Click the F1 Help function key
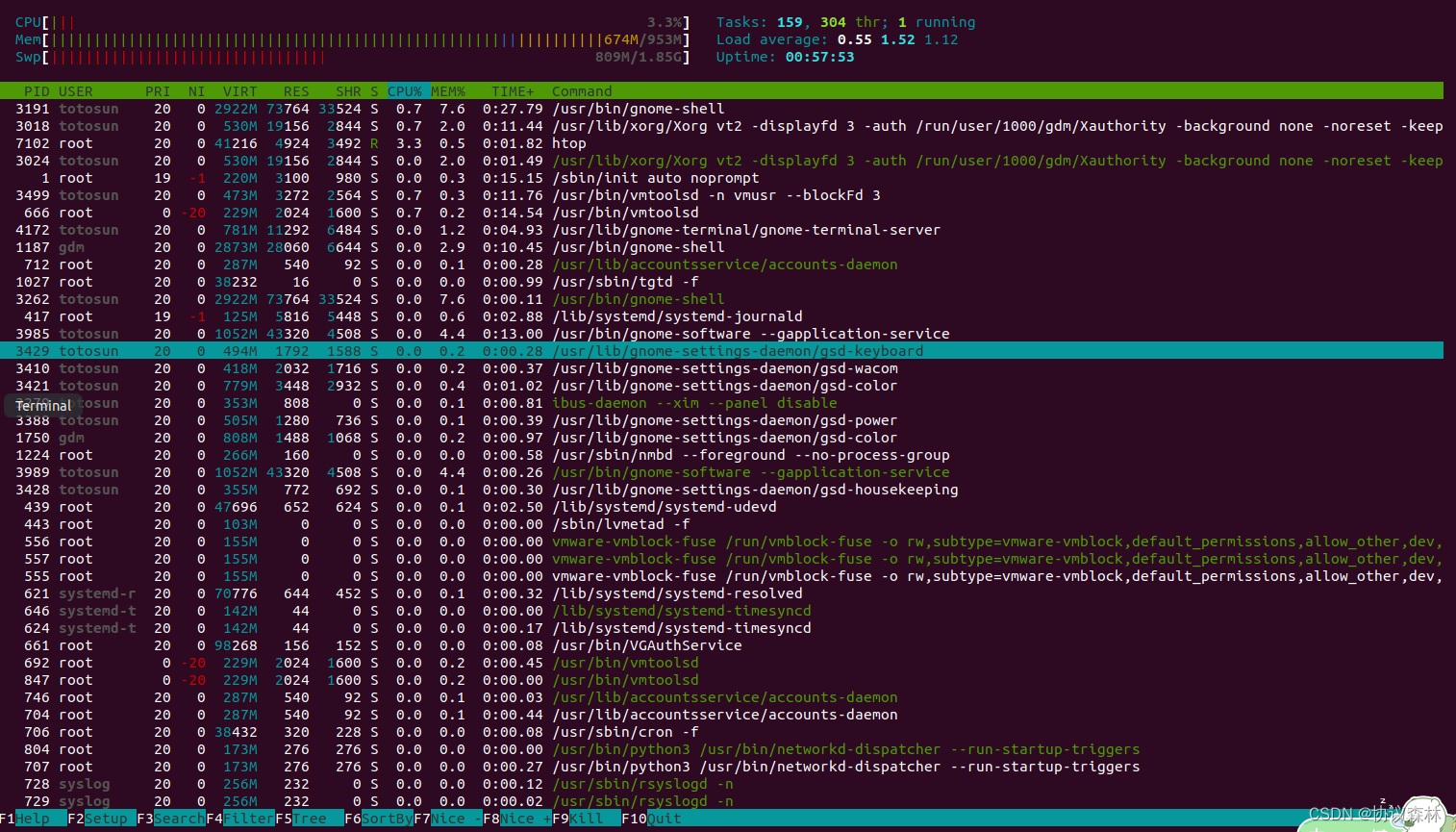This screenshot has width=1456, height=832. (34, 819)
